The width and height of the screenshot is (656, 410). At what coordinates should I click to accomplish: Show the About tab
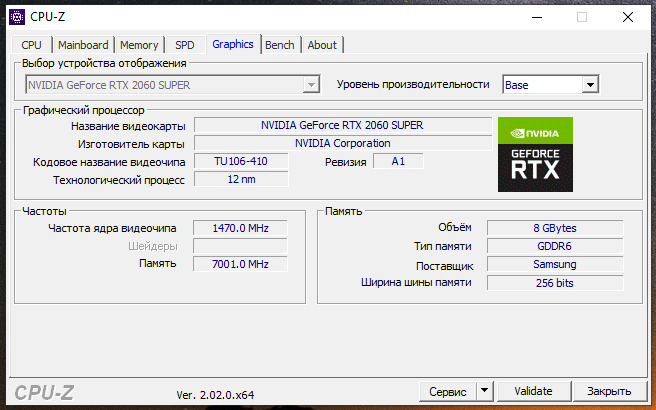click(x=322, y=45)
